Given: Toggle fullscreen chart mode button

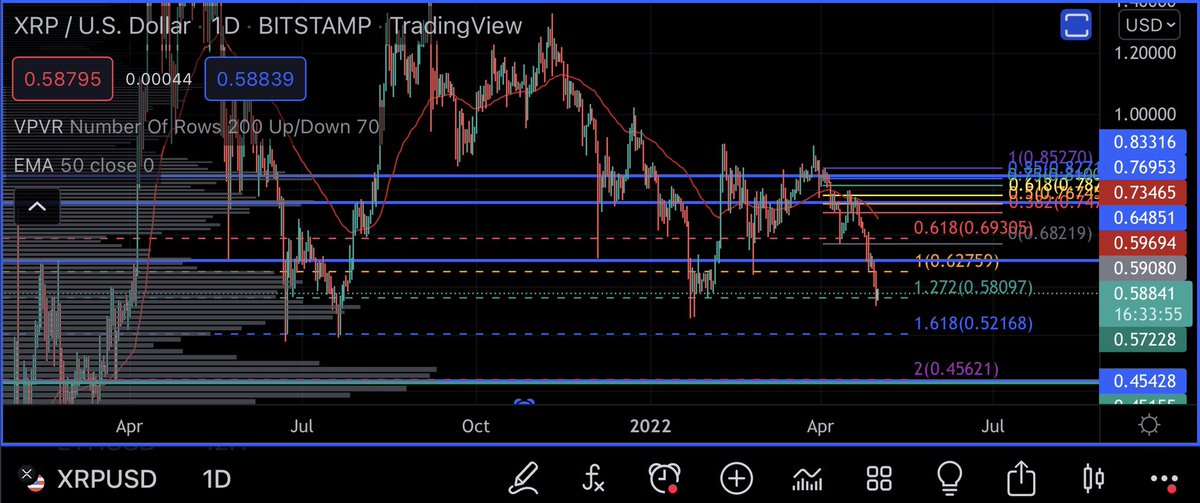Looking at the screenshot, I should click(x=1076, y=25).
